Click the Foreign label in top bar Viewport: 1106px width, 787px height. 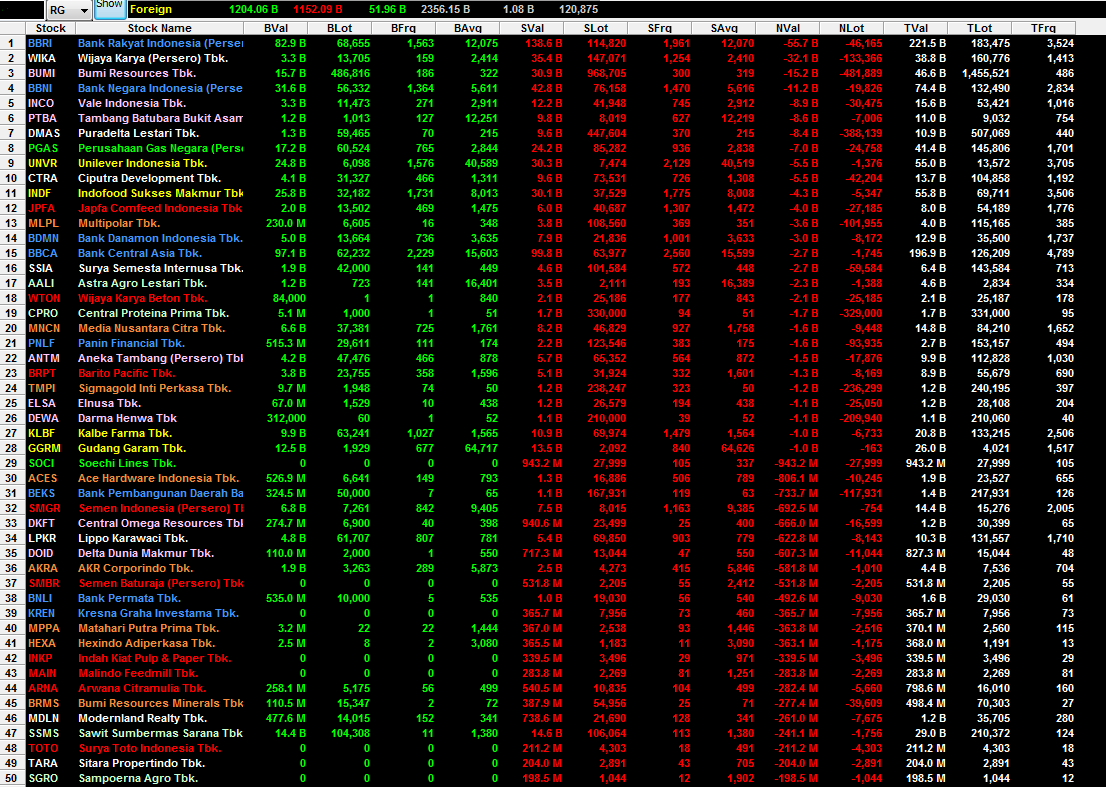click(x=150, y=9)
